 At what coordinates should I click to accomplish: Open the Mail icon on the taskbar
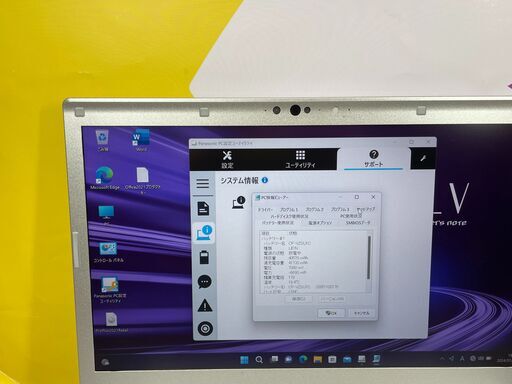click(347, 359)
